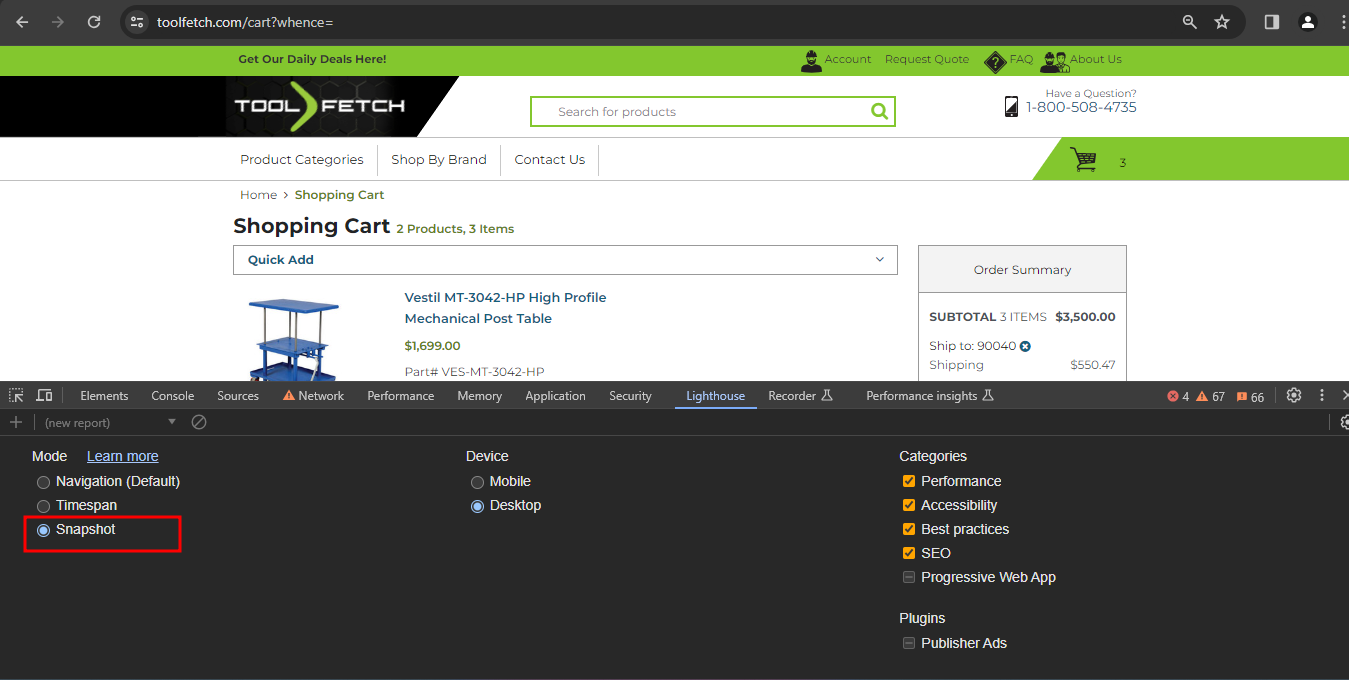1349x680 pixels.
Task: Bookmark this page with the star icon
Action: coord(1221,22)
